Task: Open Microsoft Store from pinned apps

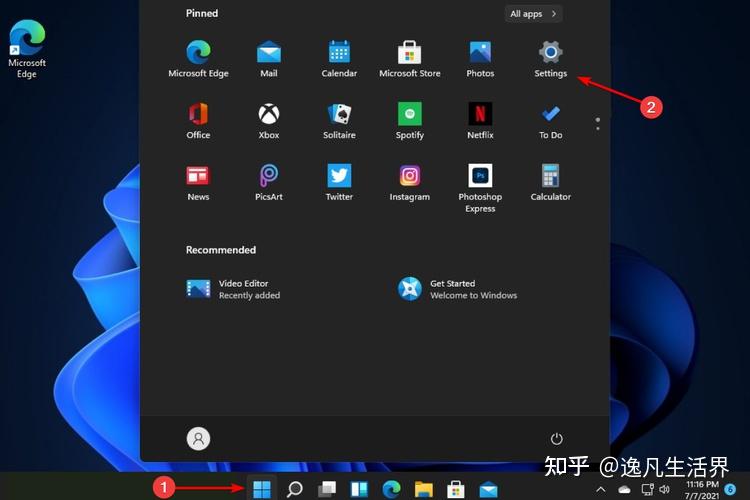Action: click(x=409, y=59)
